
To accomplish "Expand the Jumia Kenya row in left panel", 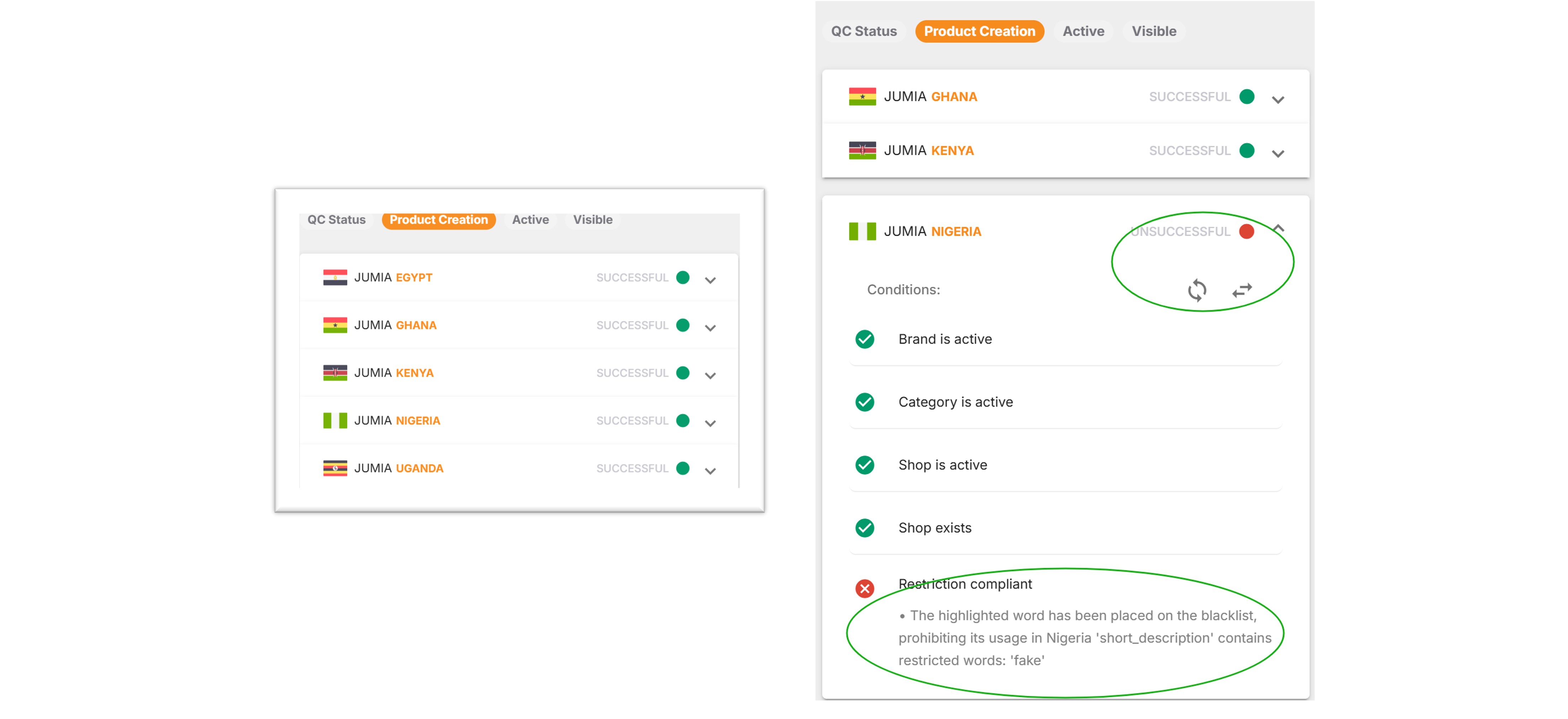I will click(710, 375).
